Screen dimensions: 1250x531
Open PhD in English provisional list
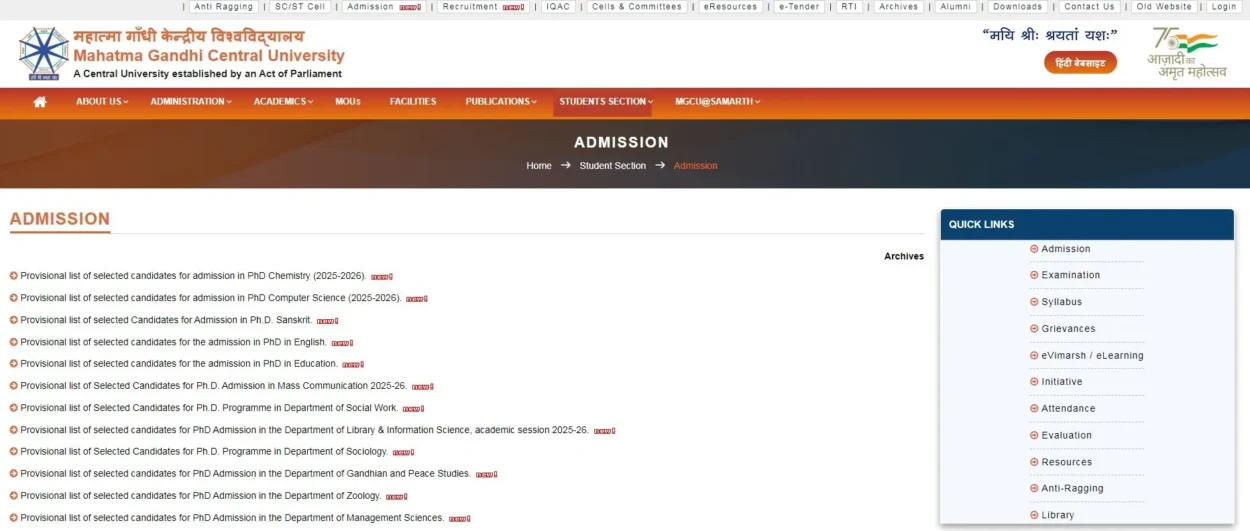tap(173, 342)
